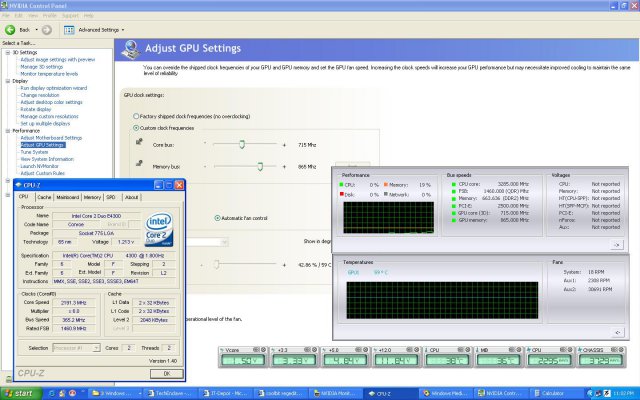Open Manage 3D settings link
Viewport: 640px width, 400px height.
[x=42, y=67]
